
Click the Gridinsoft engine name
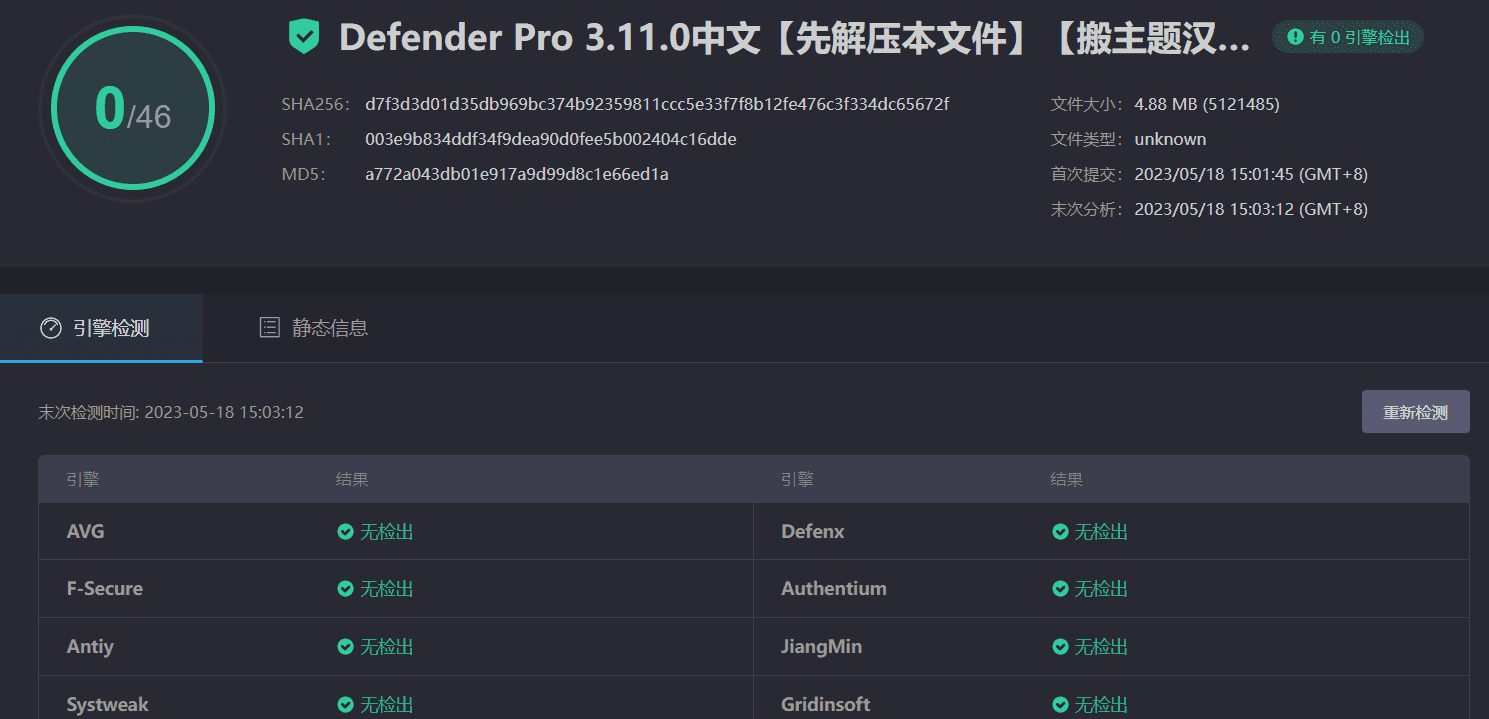click(826, 705)
